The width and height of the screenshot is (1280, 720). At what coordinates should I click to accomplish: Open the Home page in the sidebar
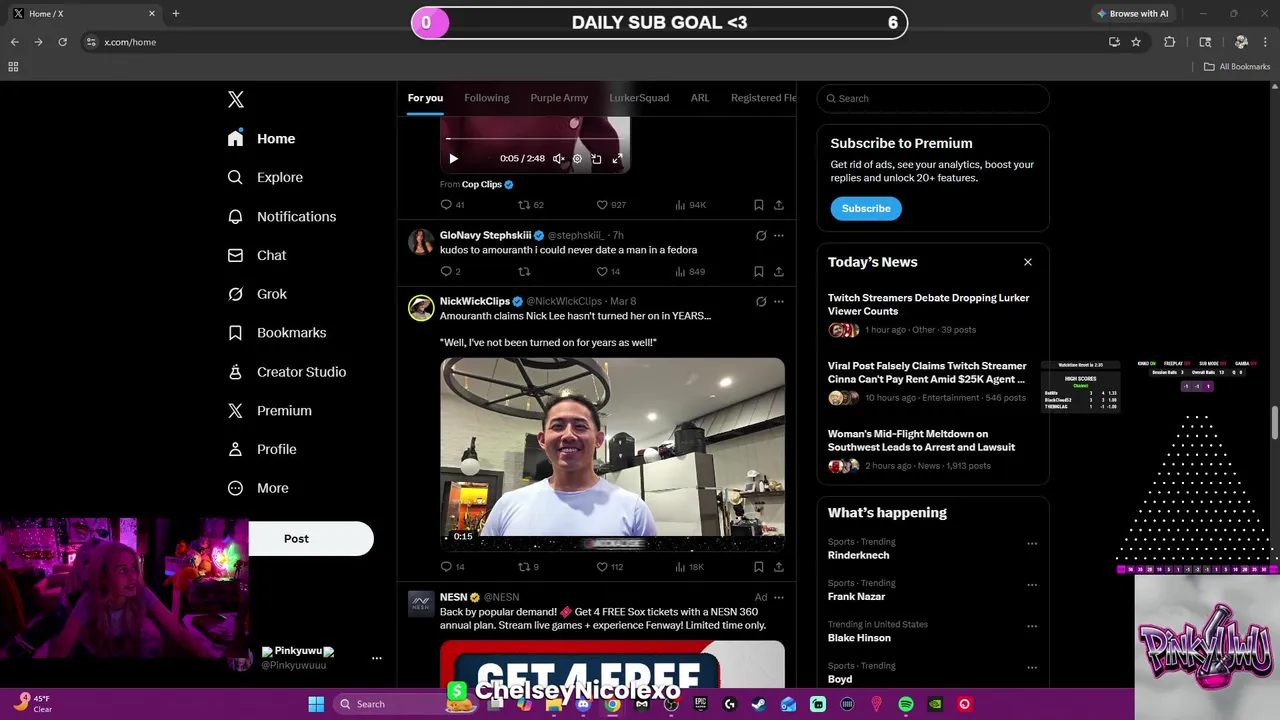coord(262,139)
